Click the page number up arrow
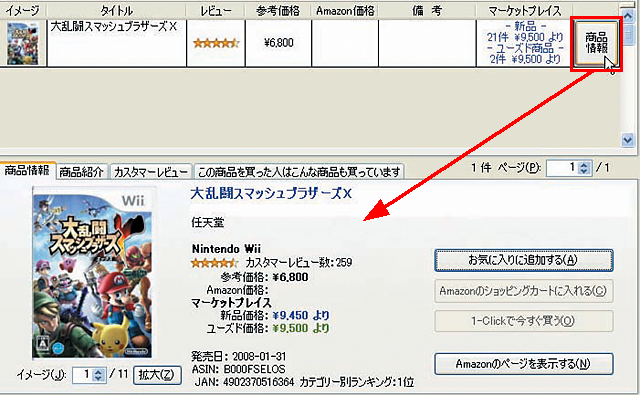640x395 pixels. pos(584,164)
